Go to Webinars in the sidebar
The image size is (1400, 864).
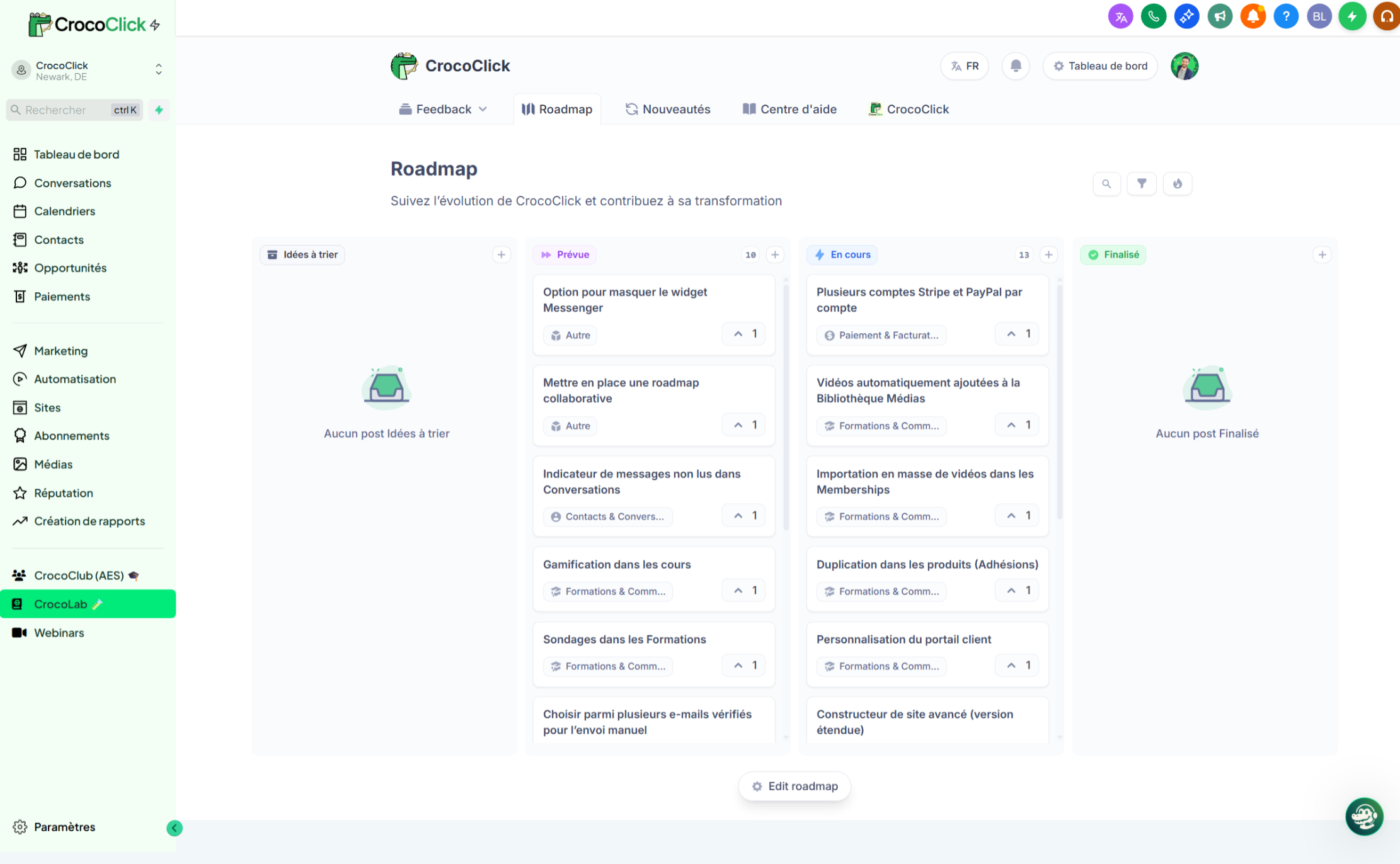pyautogui.click(x=59, y=633)
